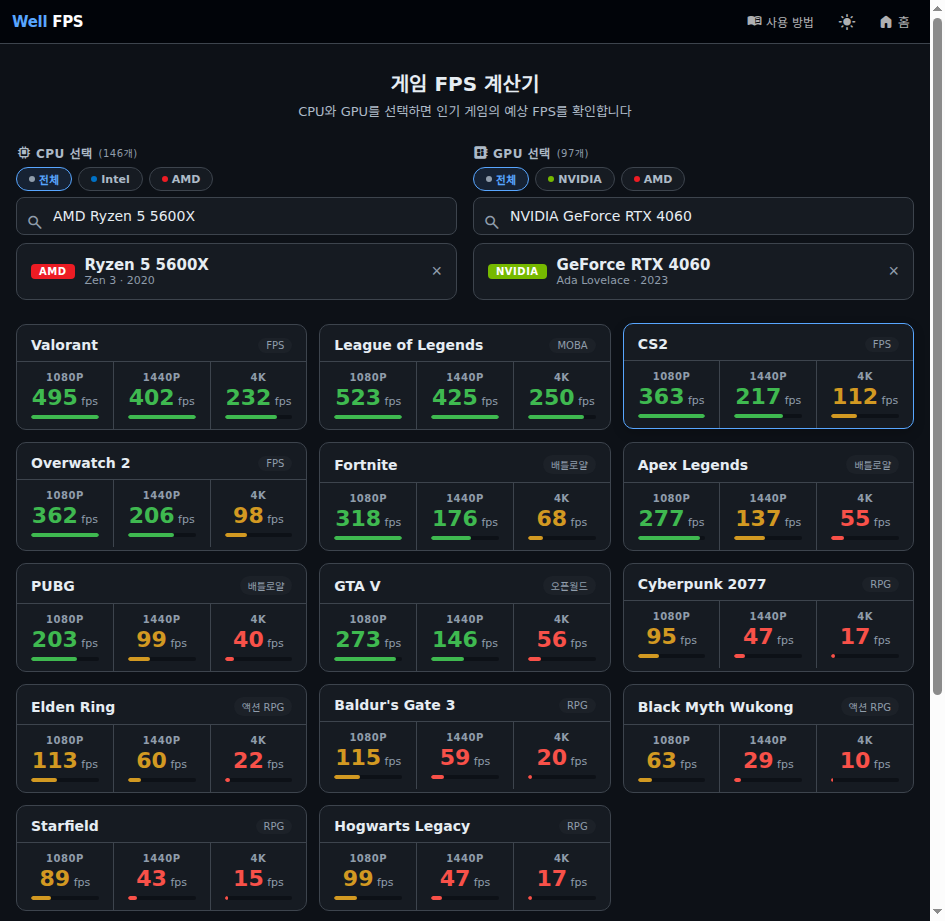Screen dimensions: 945x921
Task: Click the Fortnite card title
Action: coord(366,465)
